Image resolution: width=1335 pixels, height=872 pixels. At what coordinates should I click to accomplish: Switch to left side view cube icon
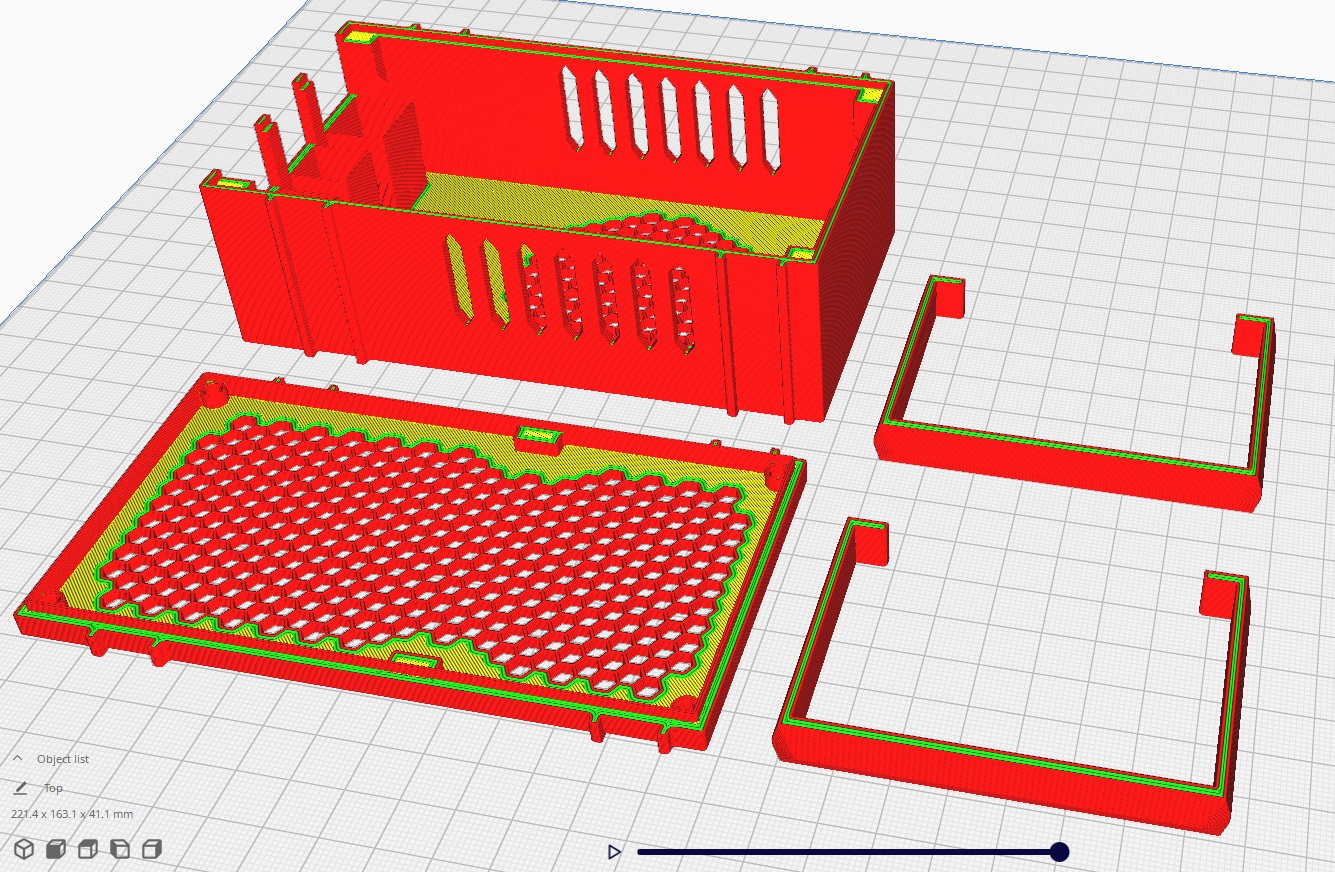click(x=119, y=850)
